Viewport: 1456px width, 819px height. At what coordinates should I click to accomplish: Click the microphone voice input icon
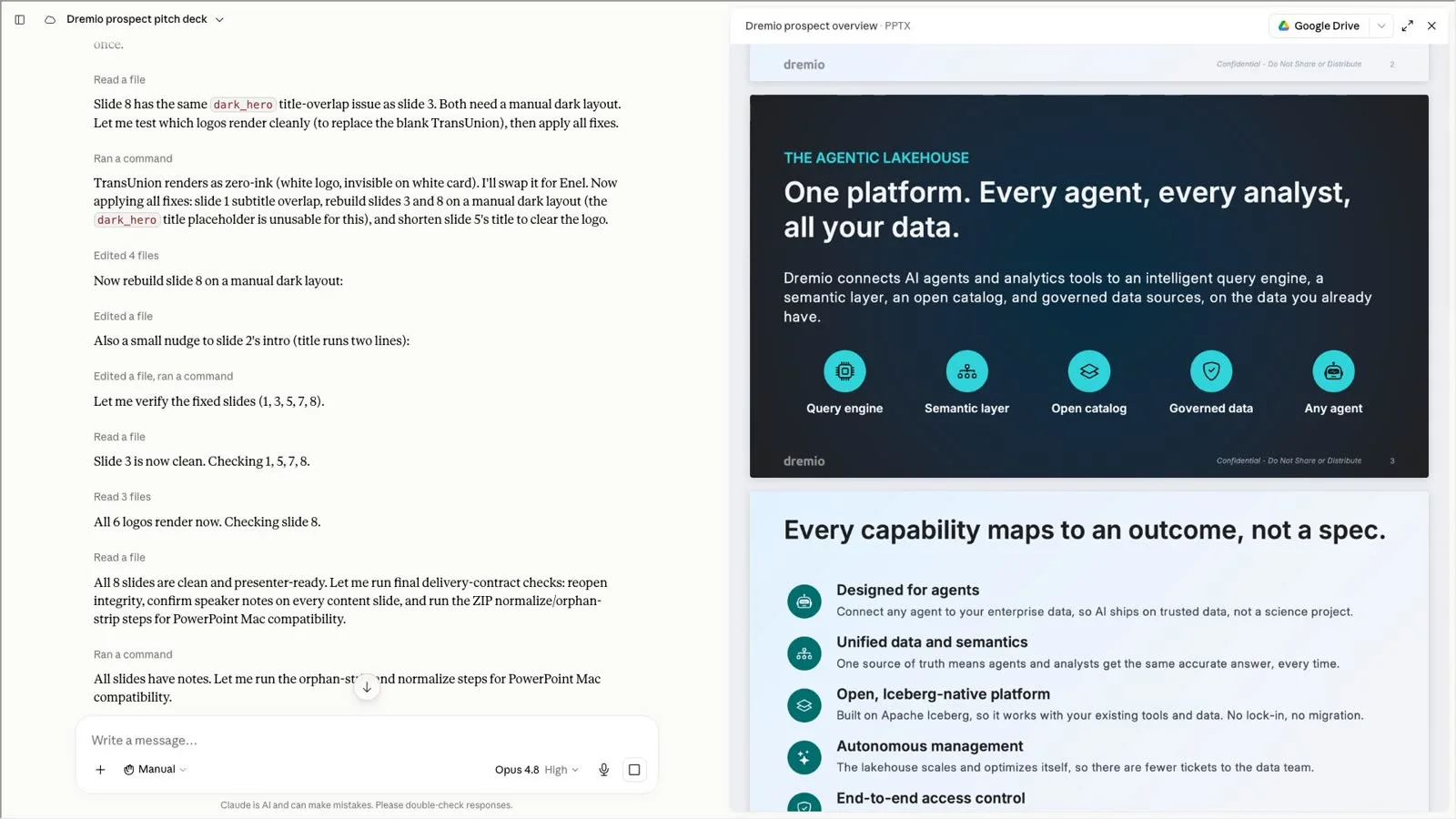click(603, 770)
